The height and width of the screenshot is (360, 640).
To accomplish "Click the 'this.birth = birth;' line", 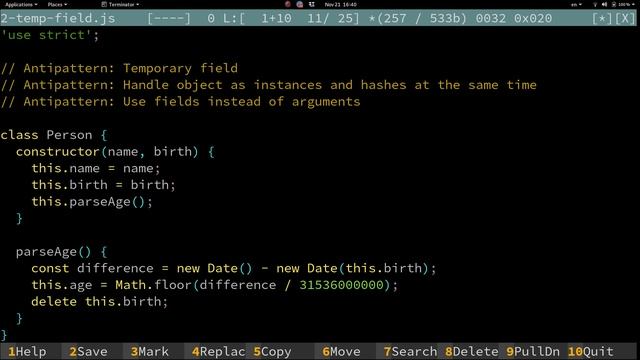I will (104, 185).
